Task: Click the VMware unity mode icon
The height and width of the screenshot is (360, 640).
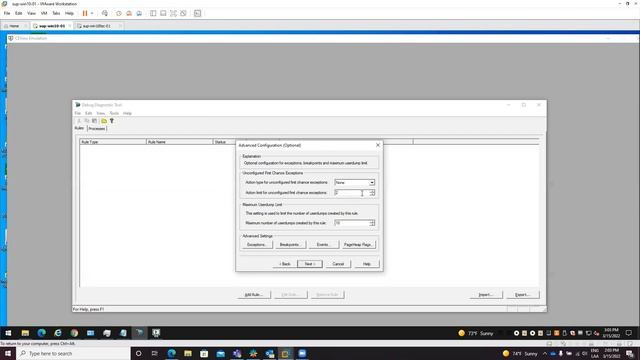Action: (x=184, y=13)
